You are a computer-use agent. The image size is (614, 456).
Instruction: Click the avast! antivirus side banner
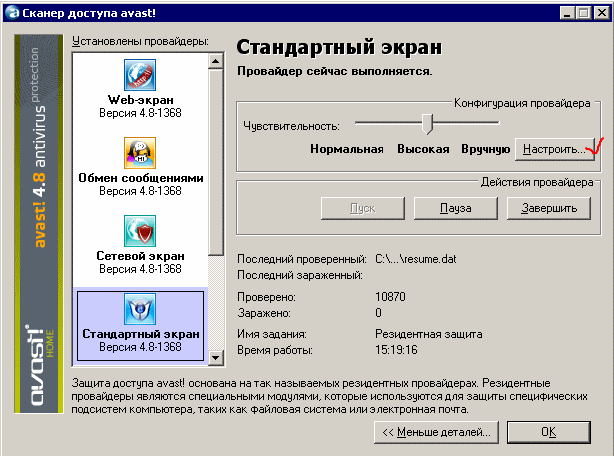pos(39,223)
